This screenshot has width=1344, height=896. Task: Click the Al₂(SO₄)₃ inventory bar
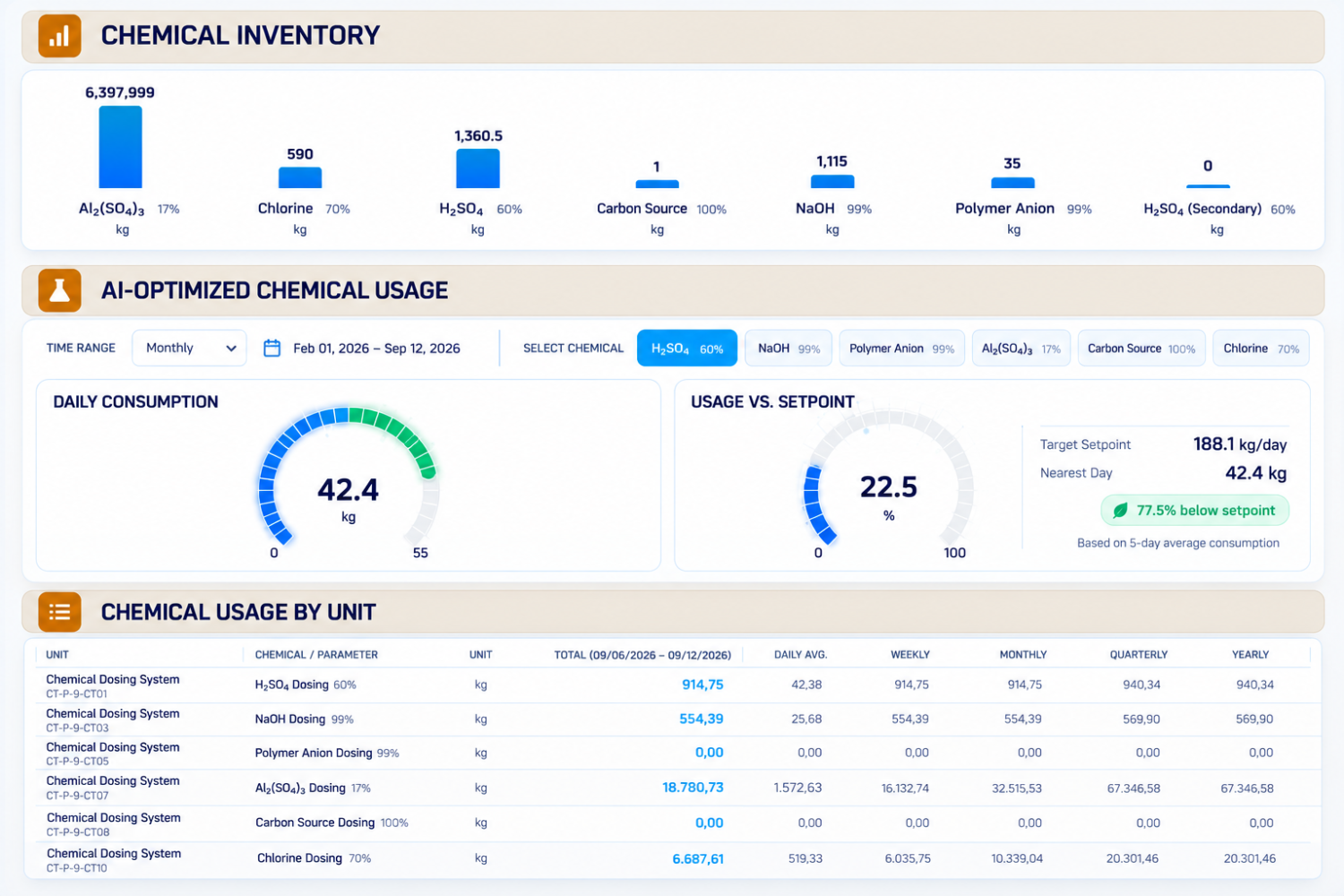pyautogui.click(x=120, y=147)
